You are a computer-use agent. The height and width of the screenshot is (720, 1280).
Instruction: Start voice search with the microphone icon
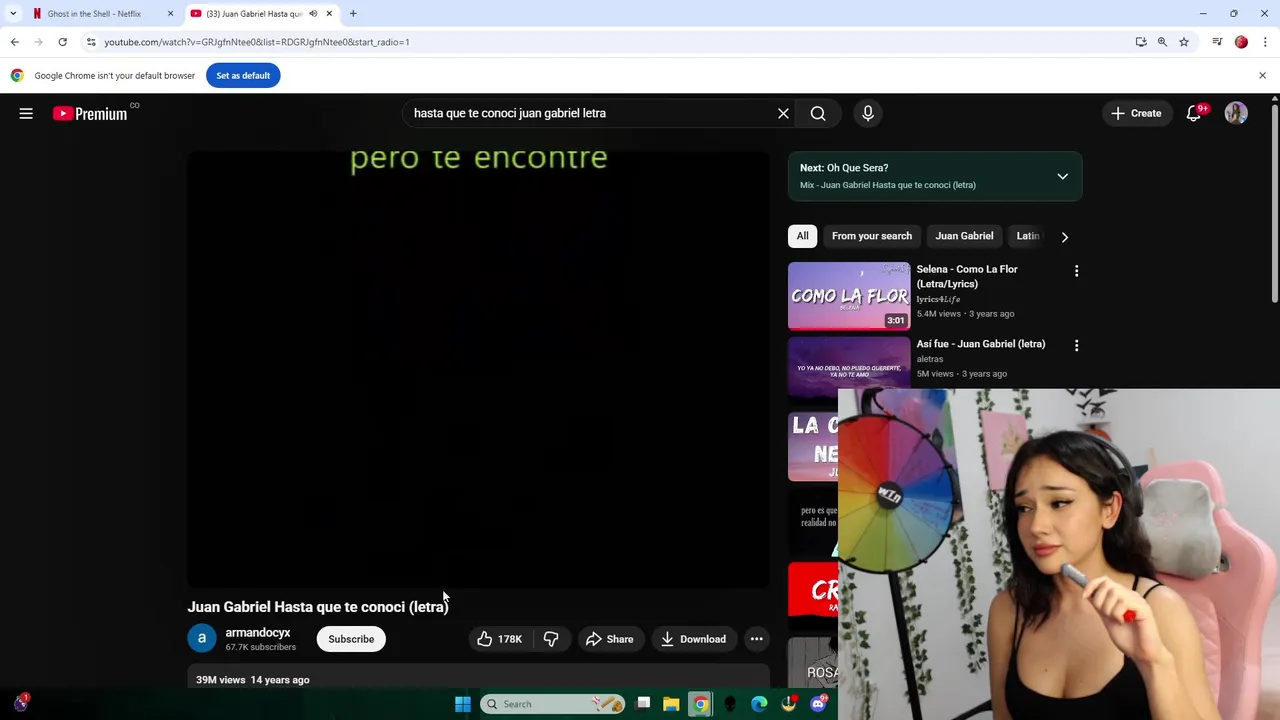[868, 113]
